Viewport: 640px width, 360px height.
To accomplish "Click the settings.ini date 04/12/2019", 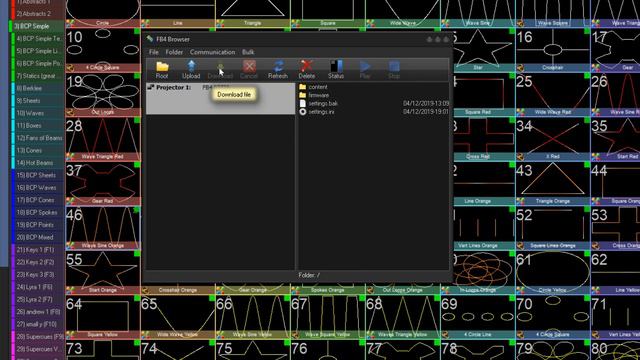I will (426, 112).
